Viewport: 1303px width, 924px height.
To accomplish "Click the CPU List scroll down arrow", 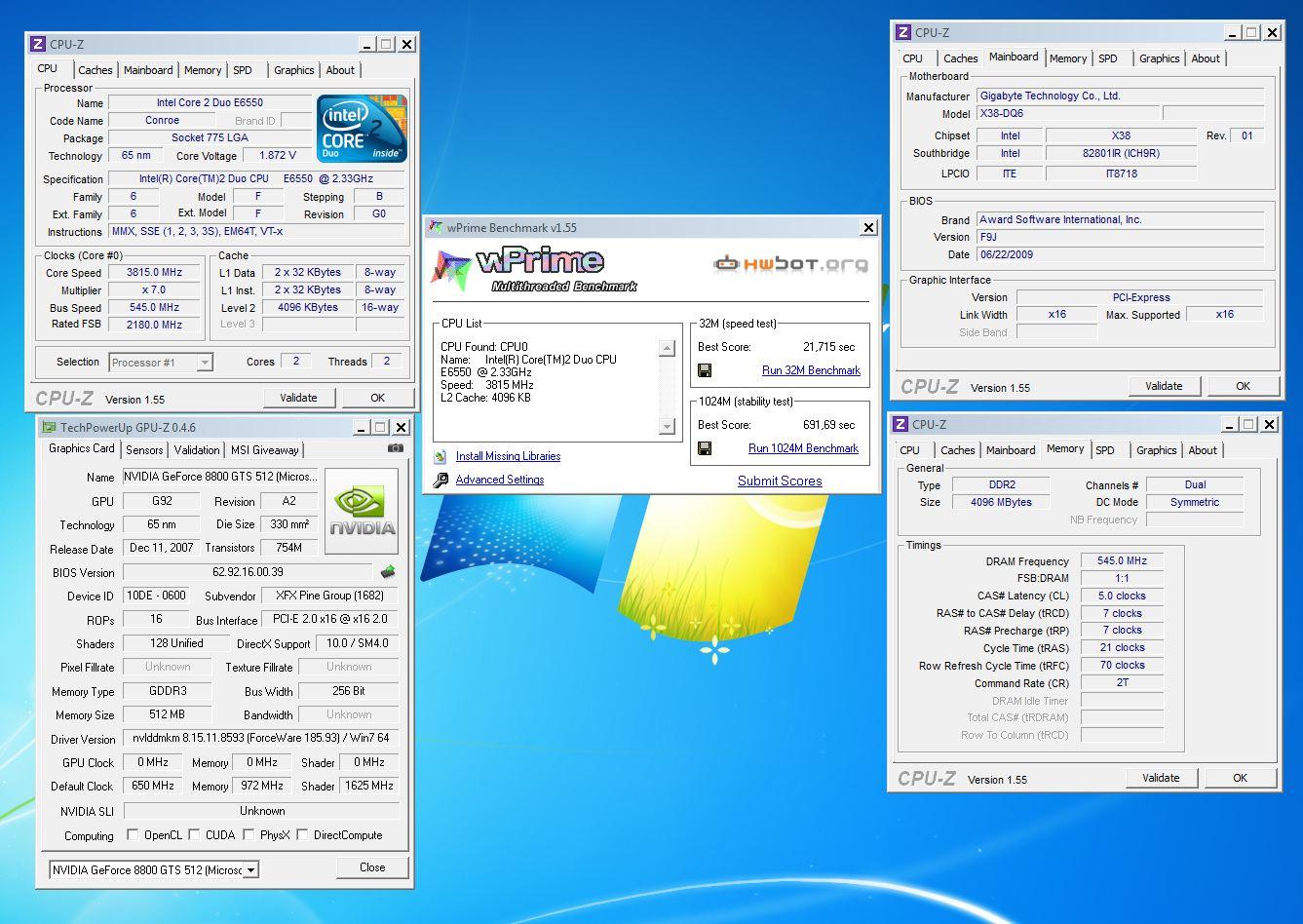I will click(x=667, y=426).
